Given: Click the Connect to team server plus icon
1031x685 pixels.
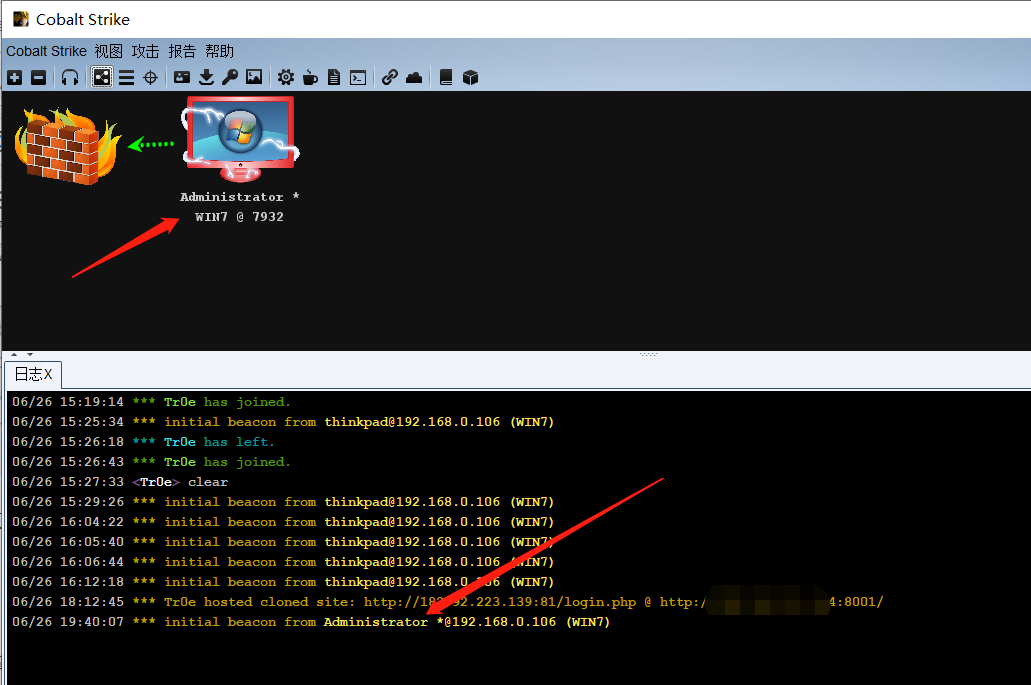Looking at the screenshot, I should [x=14, y=78].
